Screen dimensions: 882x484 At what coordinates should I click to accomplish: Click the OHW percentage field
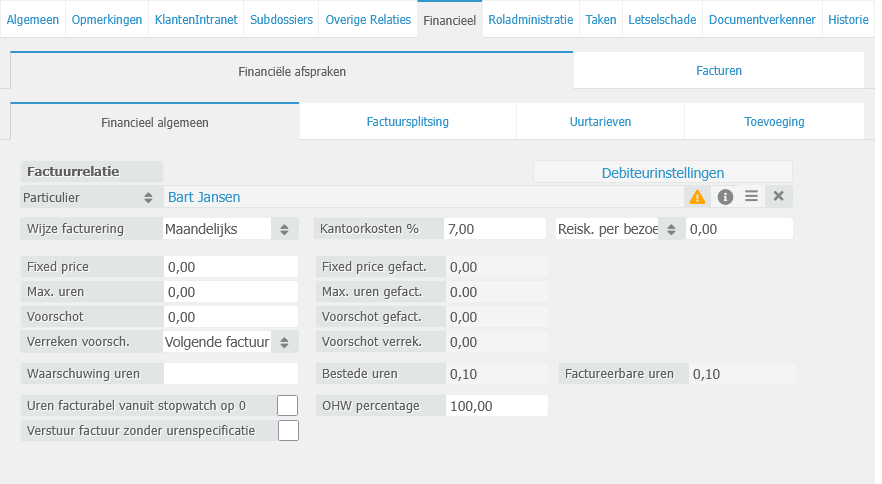[496, 405]
